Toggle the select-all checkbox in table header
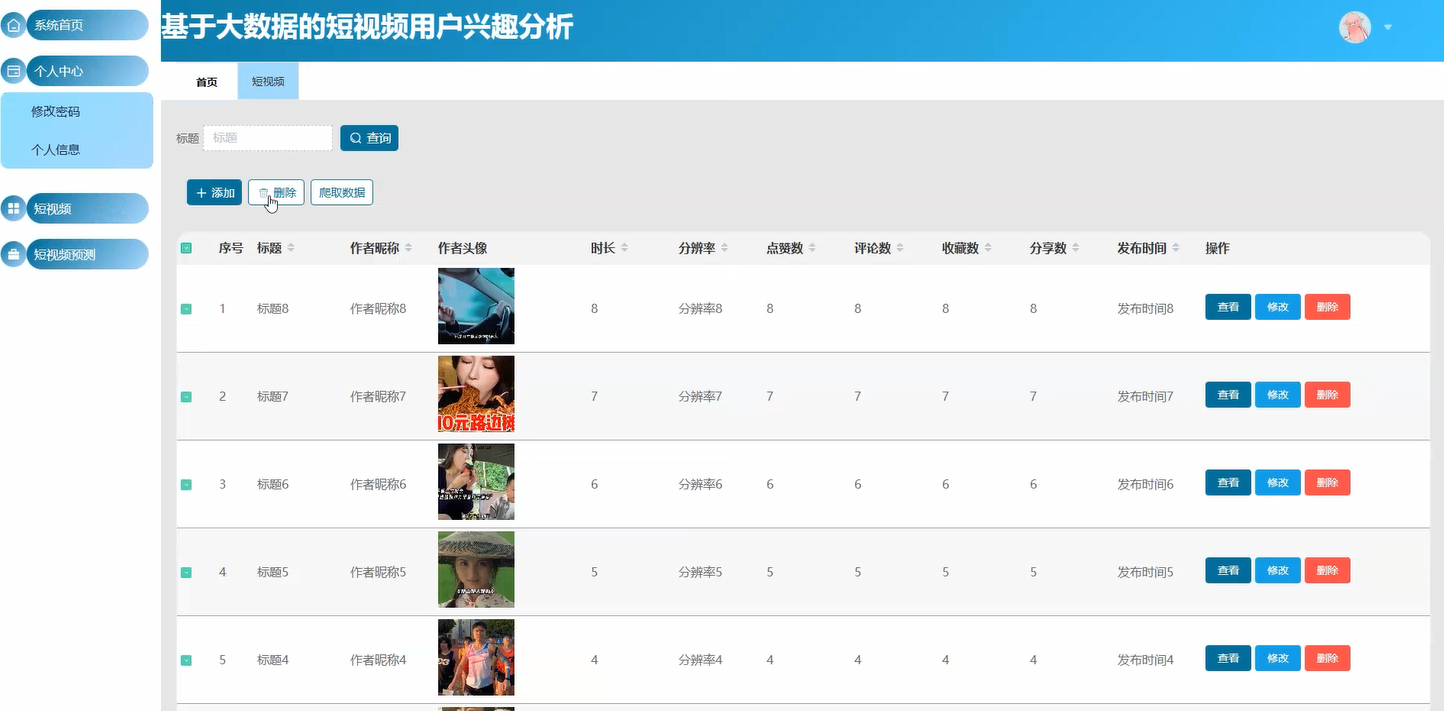The height and width of the screenshot is (711, 1444). pyautogui.click(x=186, y=248)
